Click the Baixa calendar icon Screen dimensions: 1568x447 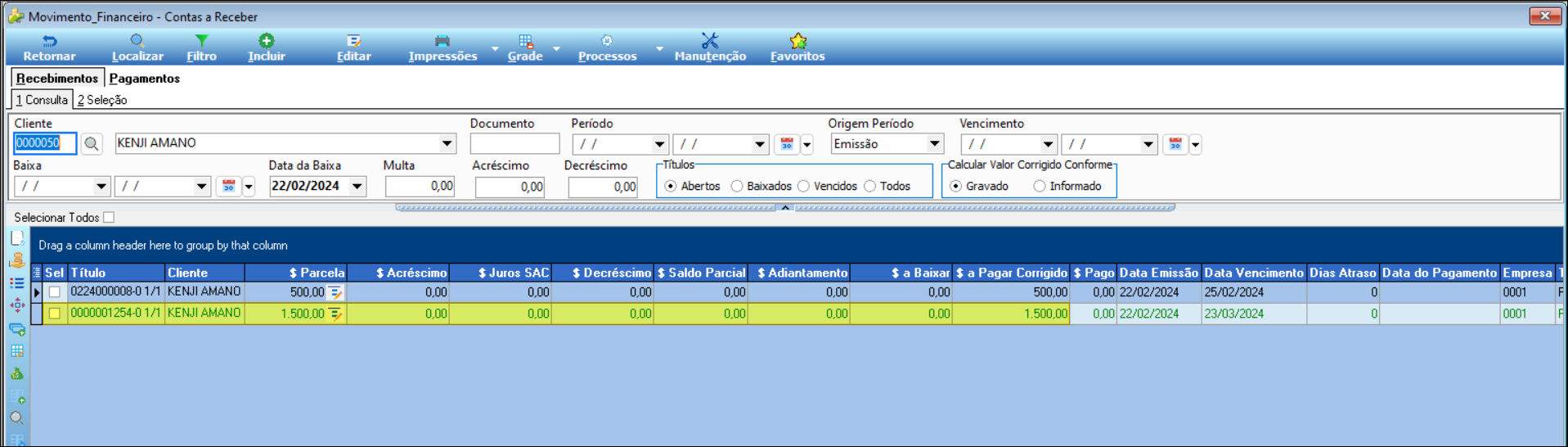click(x=229, y=187)
